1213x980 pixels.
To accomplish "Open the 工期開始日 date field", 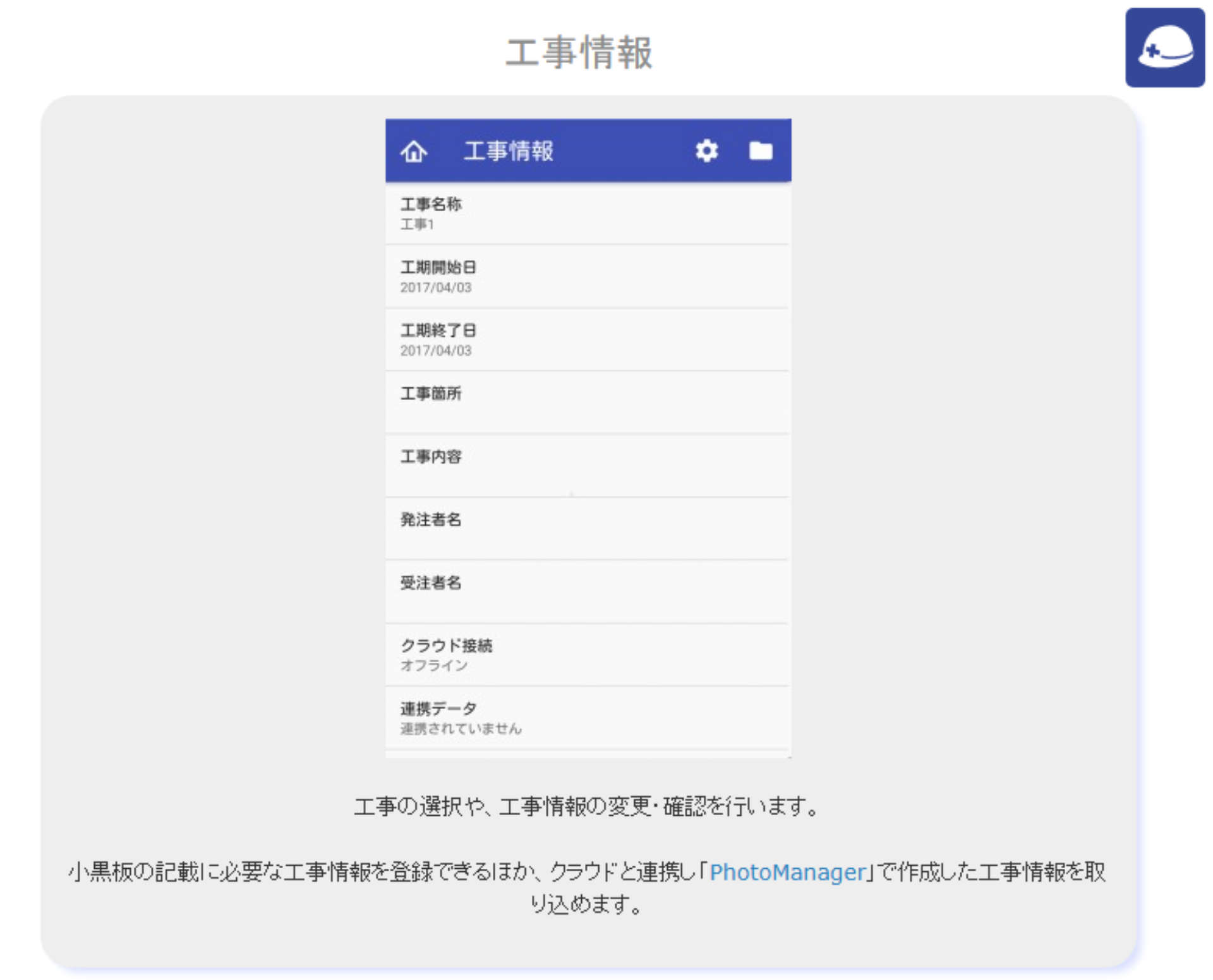I will point(588,276).
